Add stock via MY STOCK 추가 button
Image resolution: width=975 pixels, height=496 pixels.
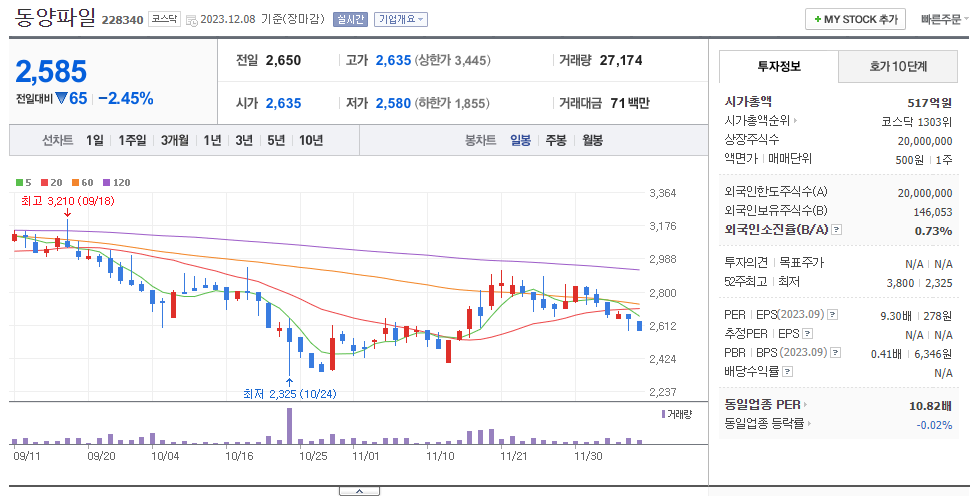[x=855, y=19]
